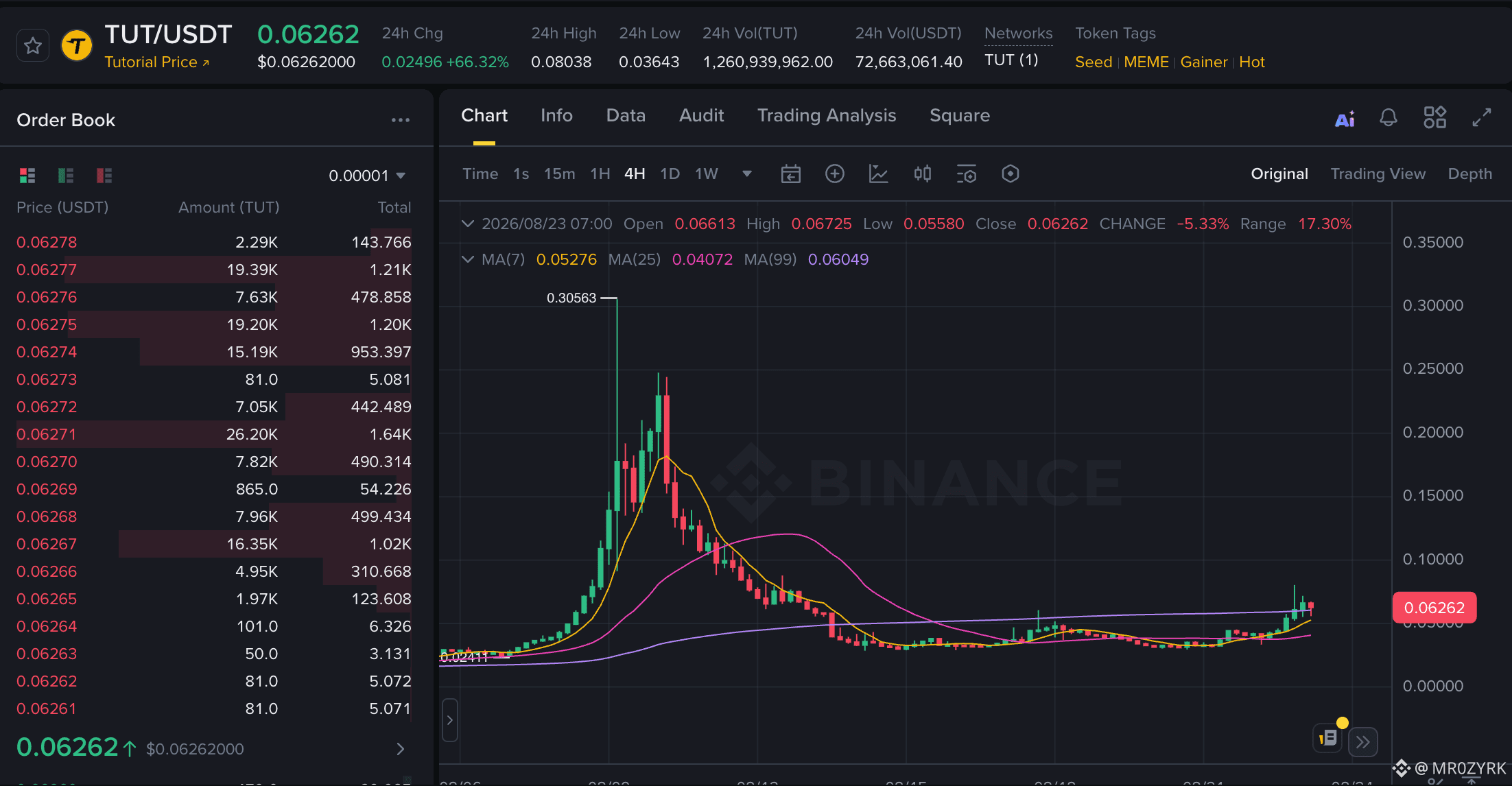Show both buy and sell orders view

click(x=27, y=176)
